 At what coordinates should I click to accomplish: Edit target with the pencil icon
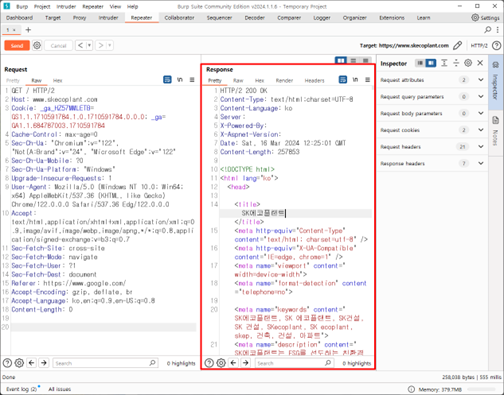(458, 45)
